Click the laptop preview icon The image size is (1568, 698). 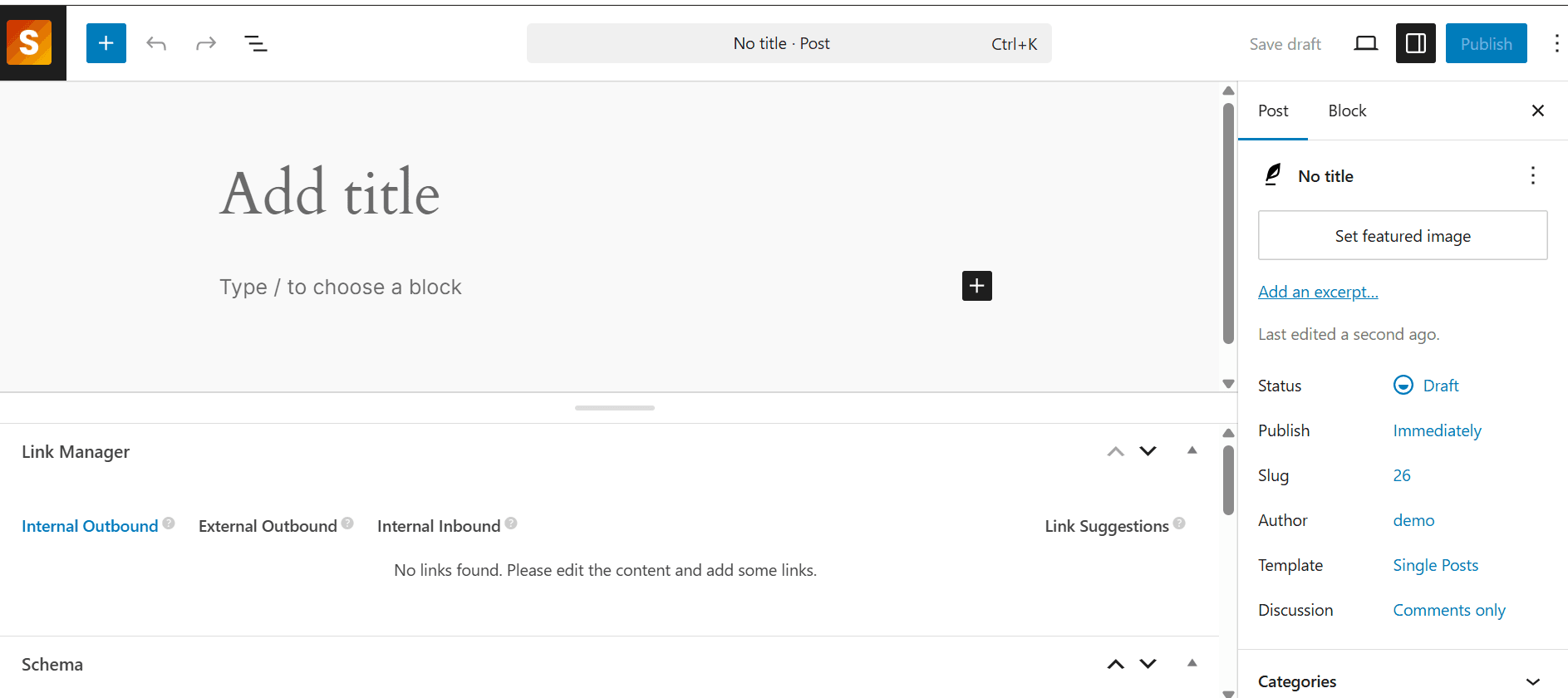[x=1365, y=43]
